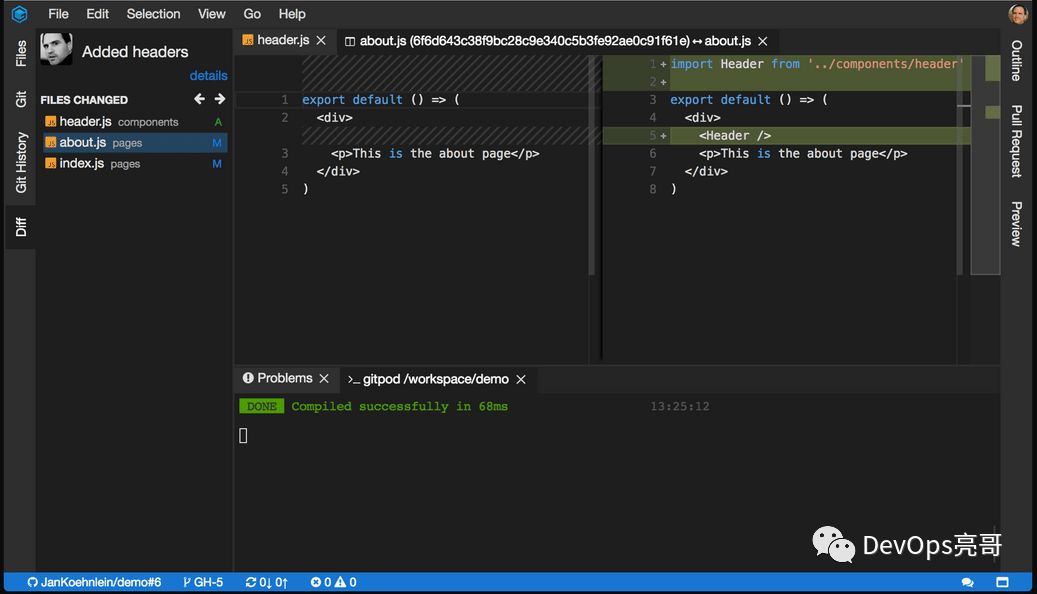Click user avatar in top right corner
This screenshot has height=594, width=1037.
tap(1018, 14)
